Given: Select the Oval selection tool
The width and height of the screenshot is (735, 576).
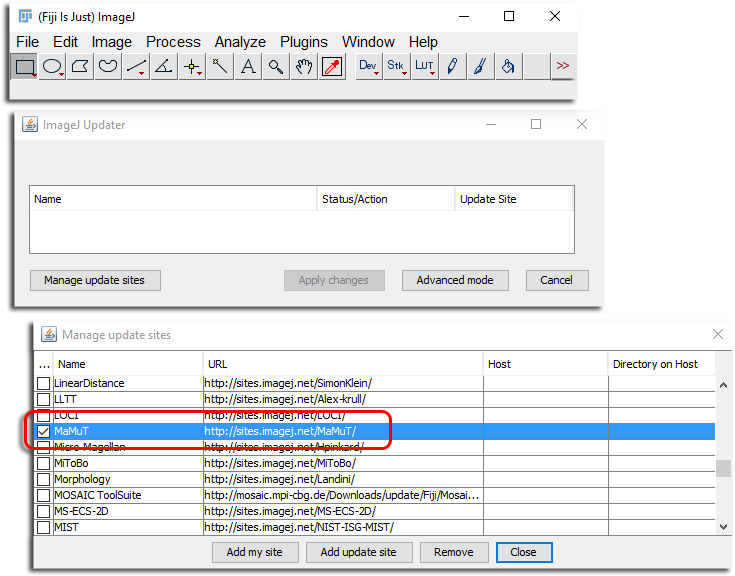Looking at the screenshot, I should point(52,67).
